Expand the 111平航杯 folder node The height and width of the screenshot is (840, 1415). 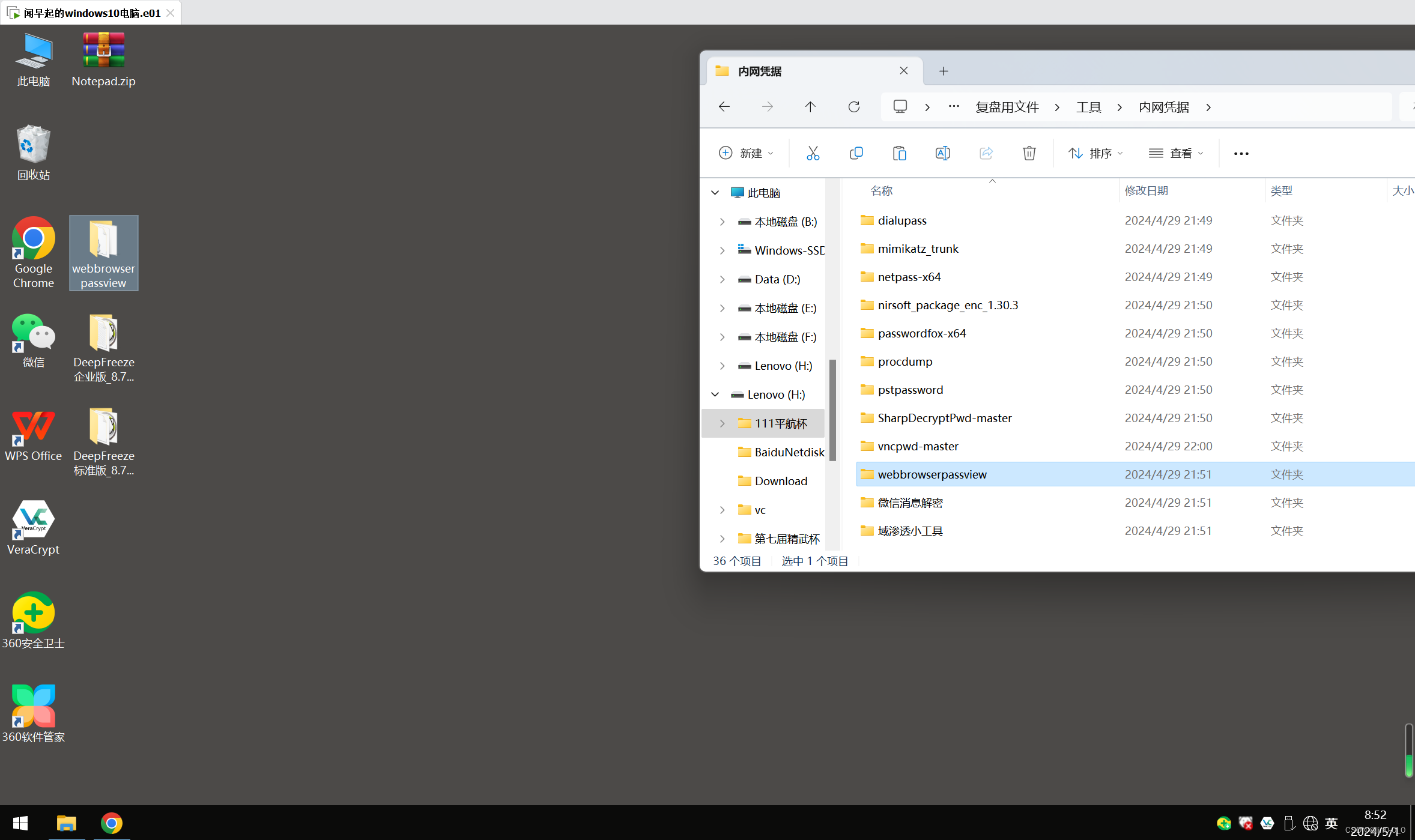pyautogui.click(x=722, y=423)
